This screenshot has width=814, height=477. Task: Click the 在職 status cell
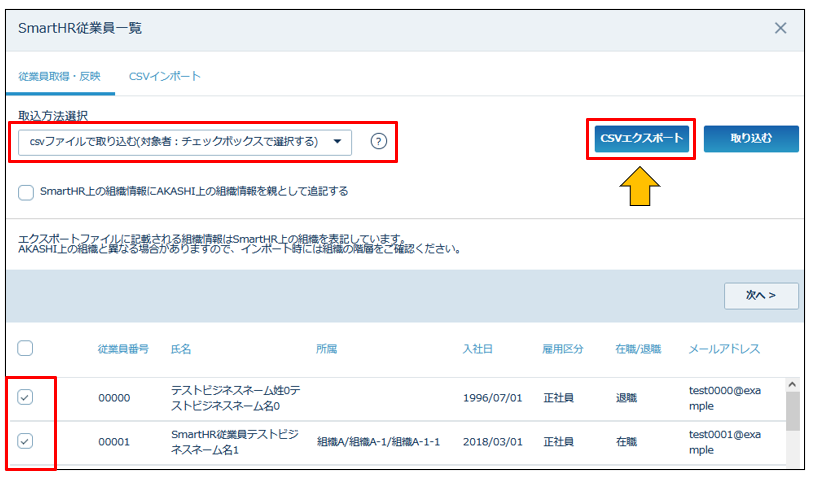(626, 442)
